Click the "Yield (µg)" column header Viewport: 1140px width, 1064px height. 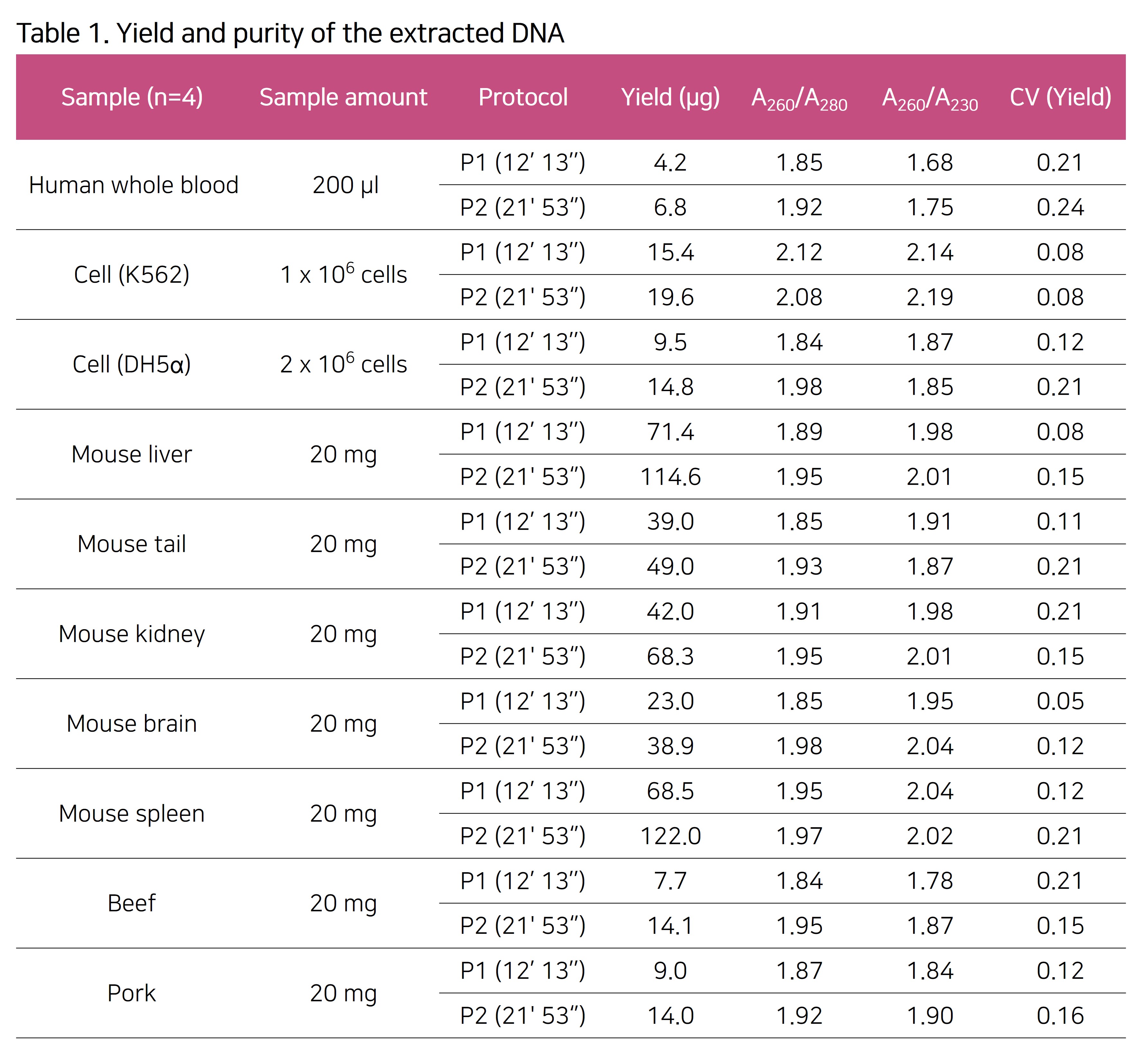[670, 97]
